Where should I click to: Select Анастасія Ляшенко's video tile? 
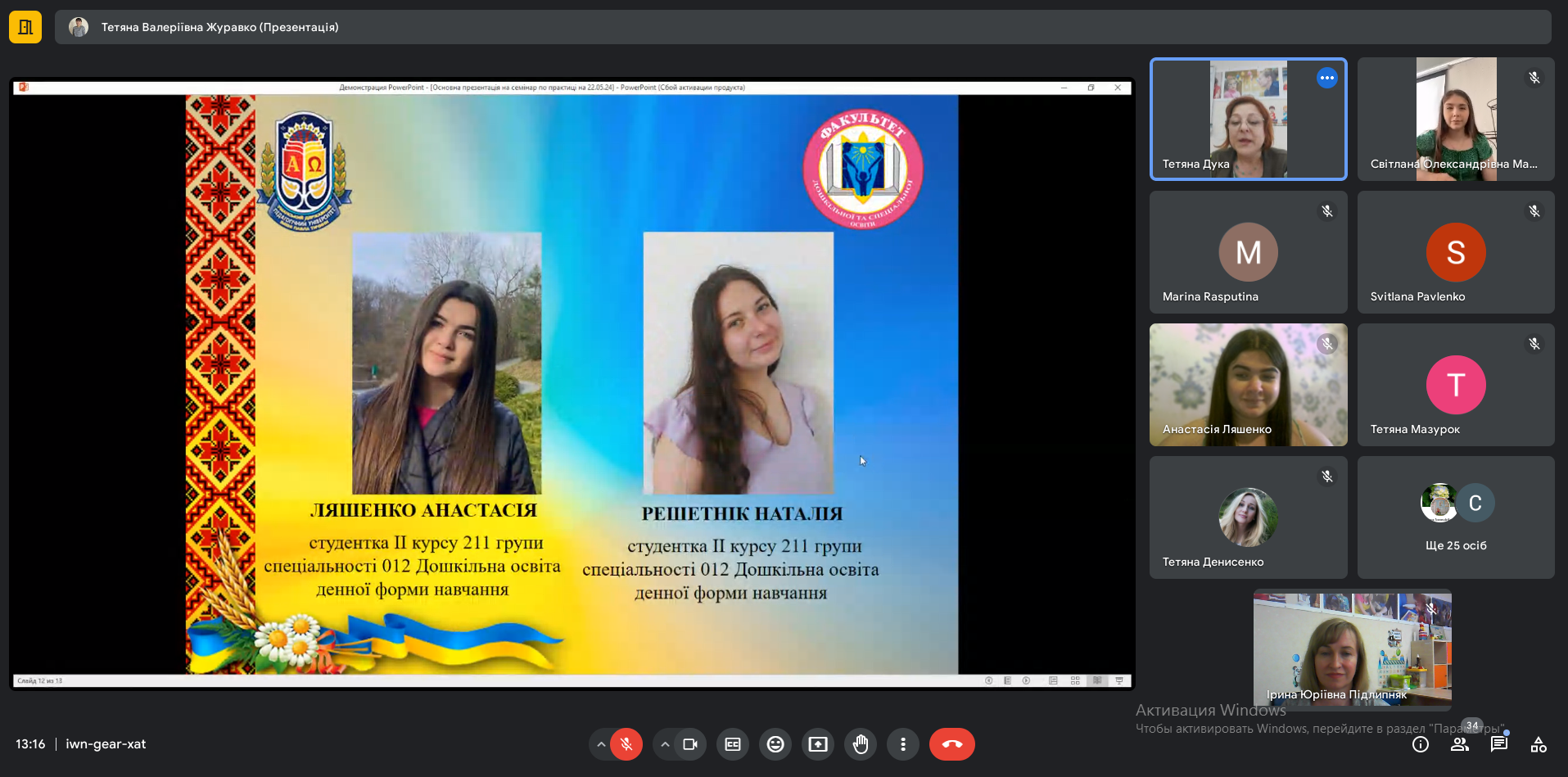click(x=1249, y=385)
